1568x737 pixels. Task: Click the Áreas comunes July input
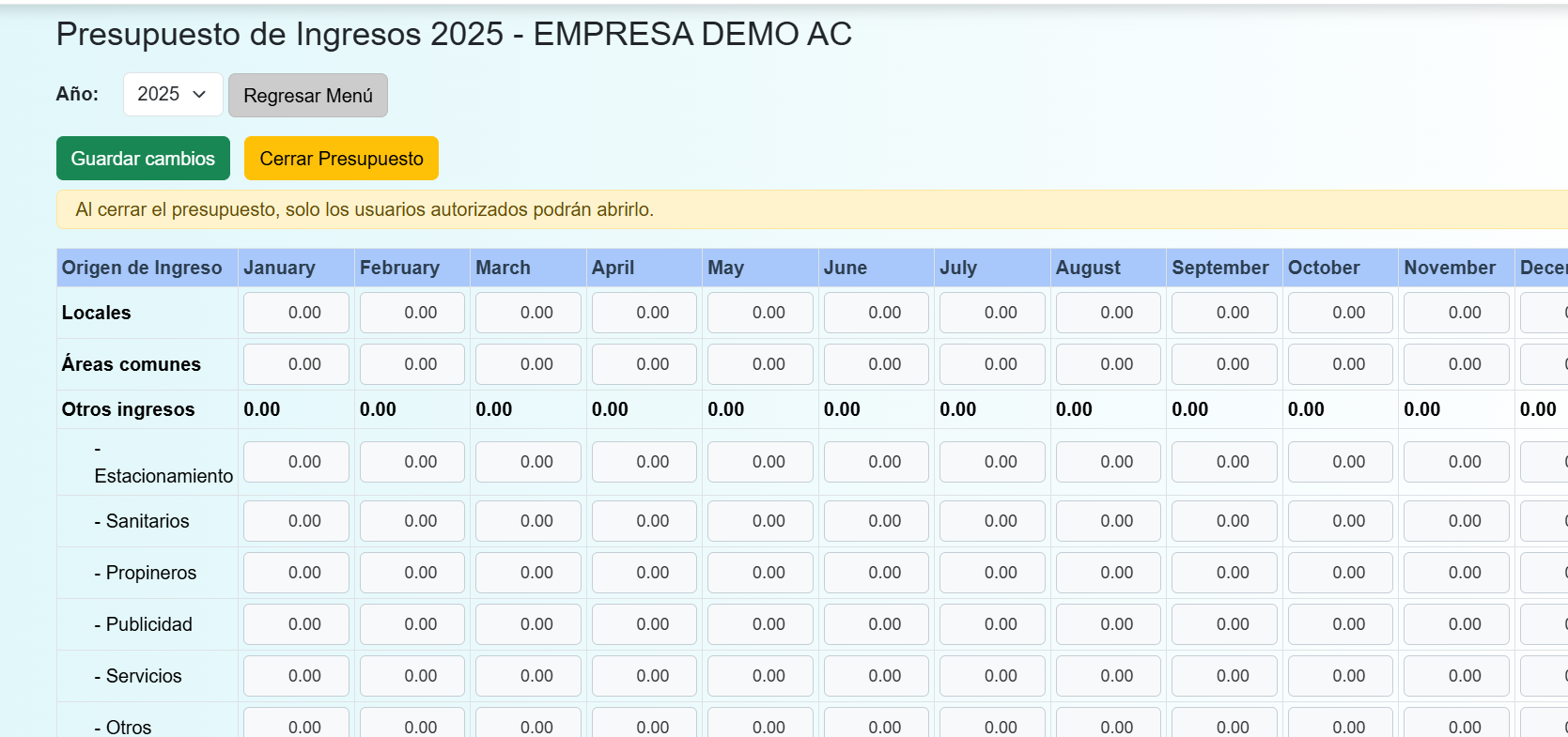pyautogui.click(x=992, y=364)
